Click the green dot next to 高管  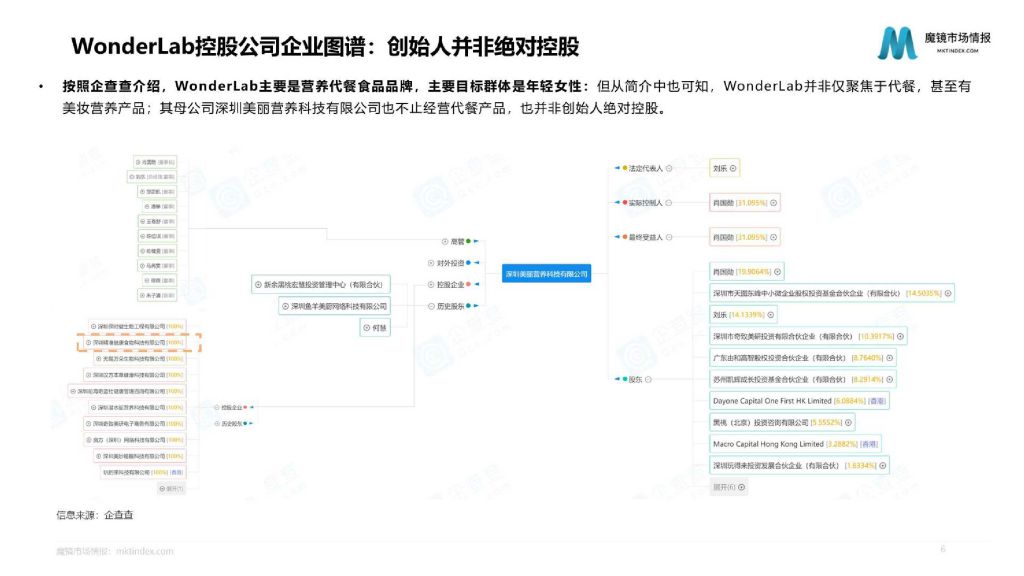point(468,242)
